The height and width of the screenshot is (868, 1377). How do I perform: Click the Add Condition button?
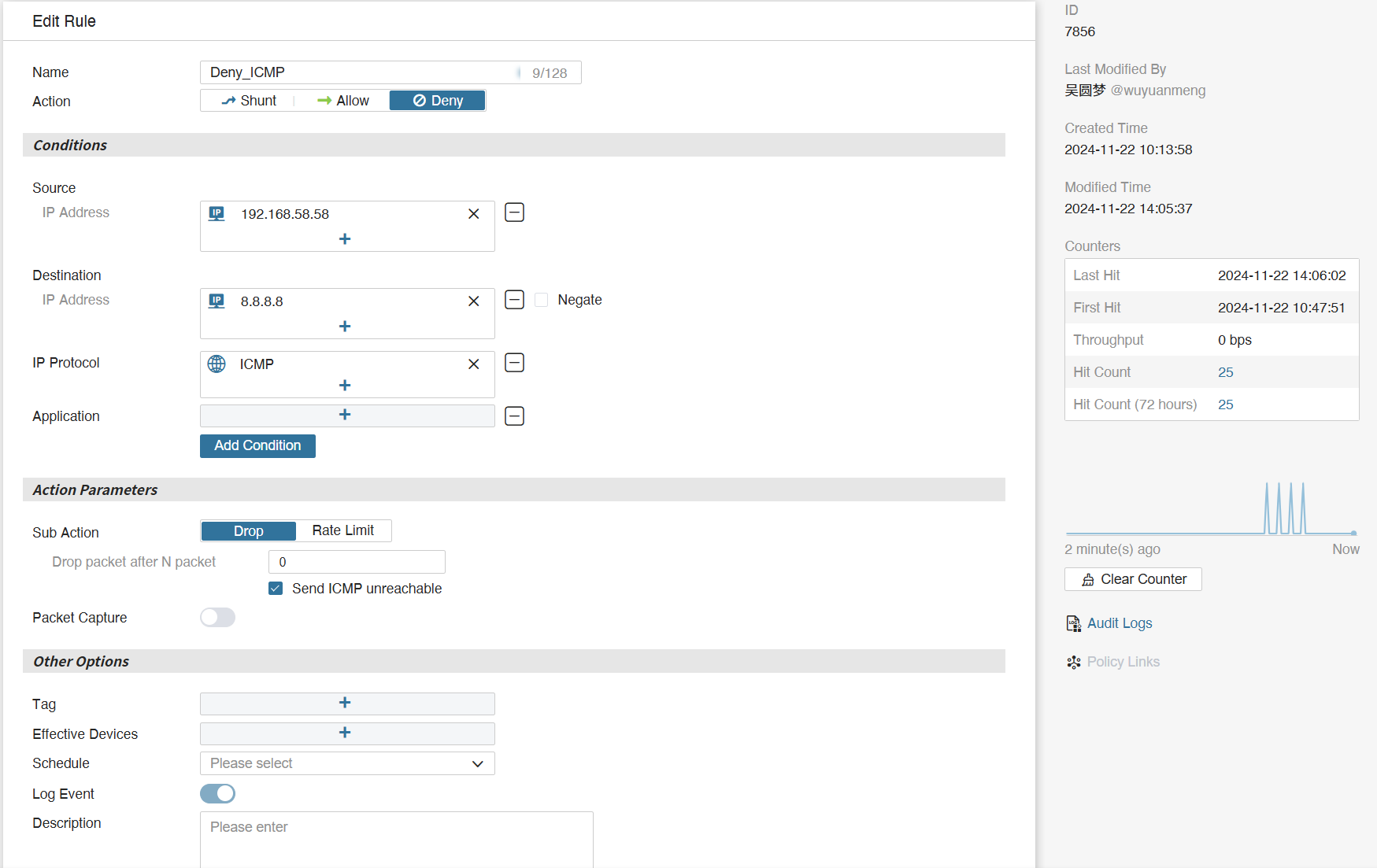tap(257, 446)
